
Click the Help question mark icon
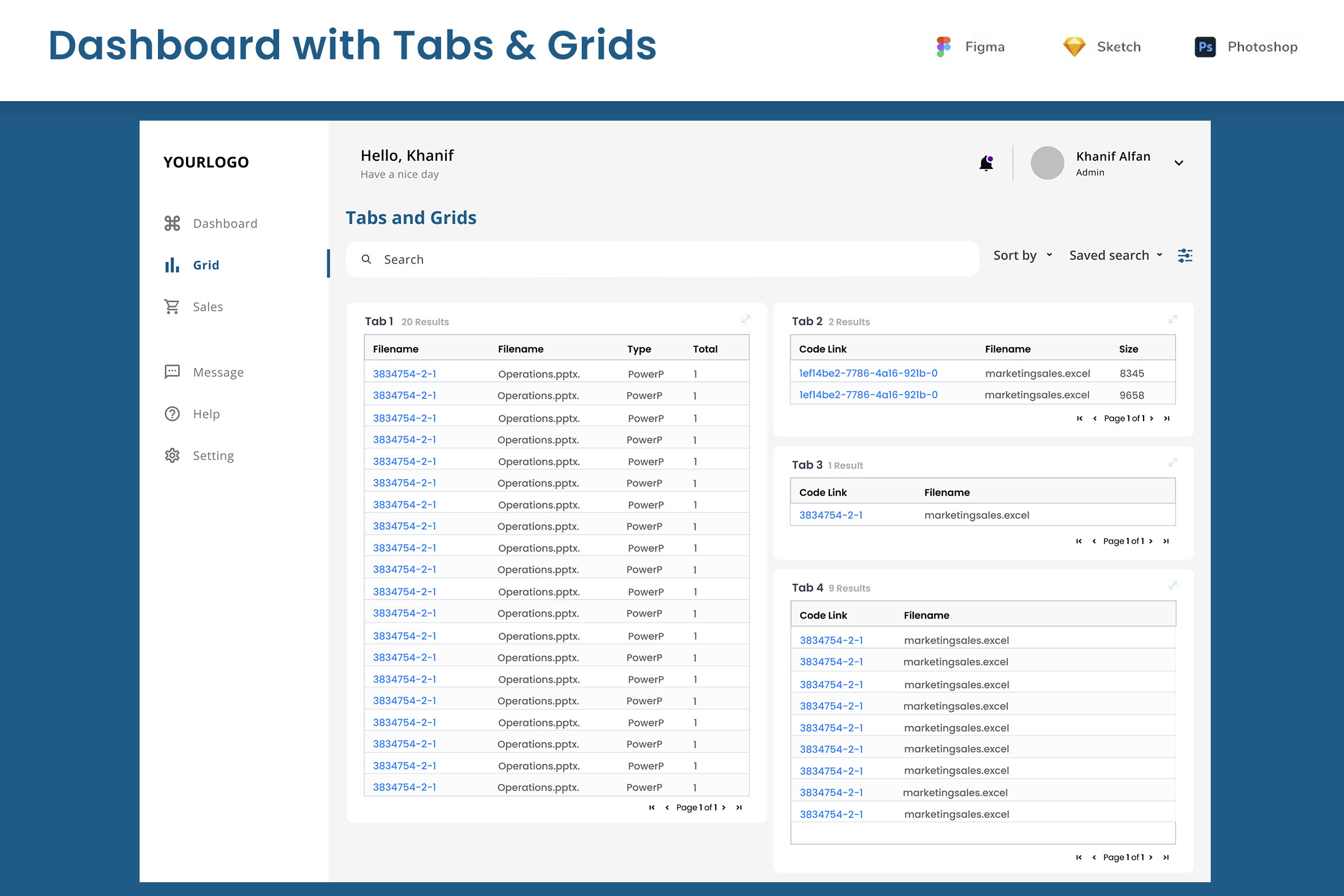[172, 414]
